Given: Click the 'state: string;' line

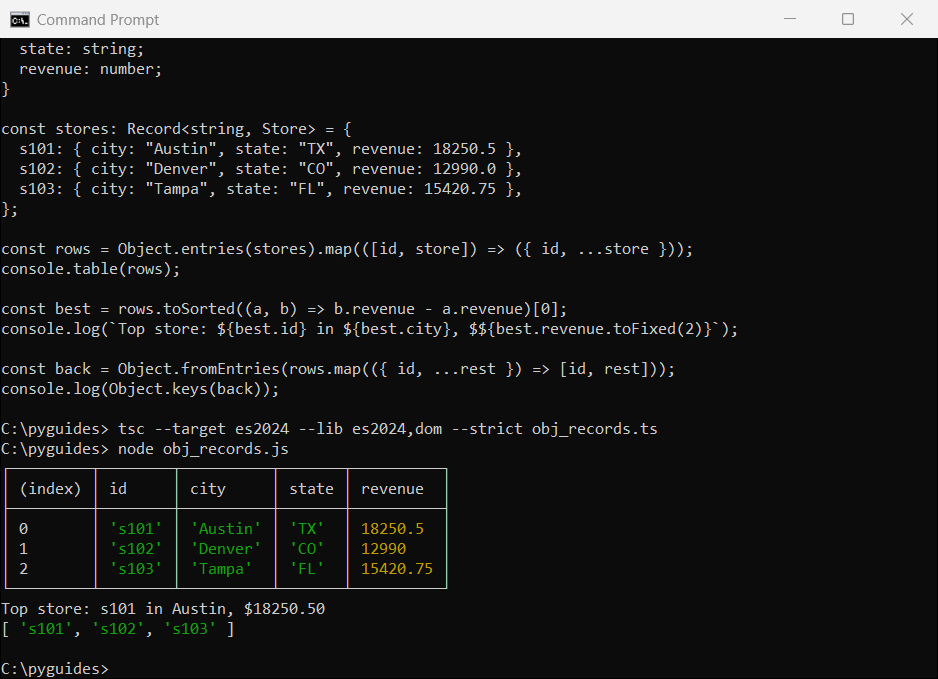Looking at the screenshot, I should (81, 49).
